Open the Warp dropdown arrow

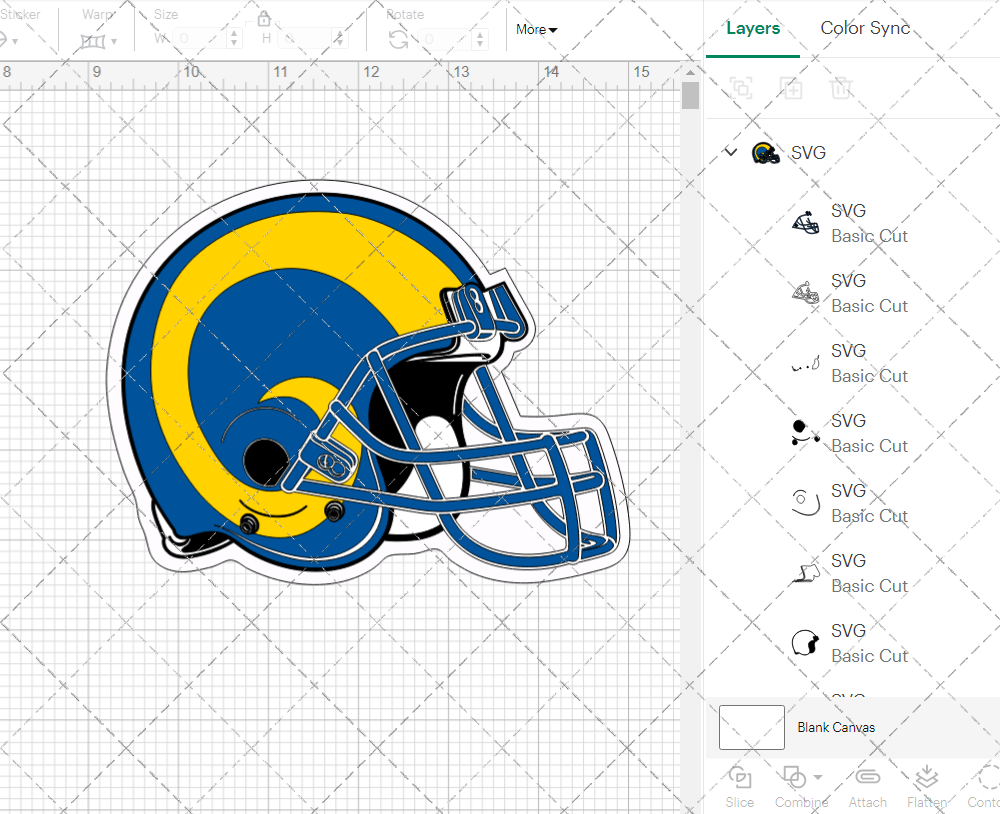click(x=114, y=42)
